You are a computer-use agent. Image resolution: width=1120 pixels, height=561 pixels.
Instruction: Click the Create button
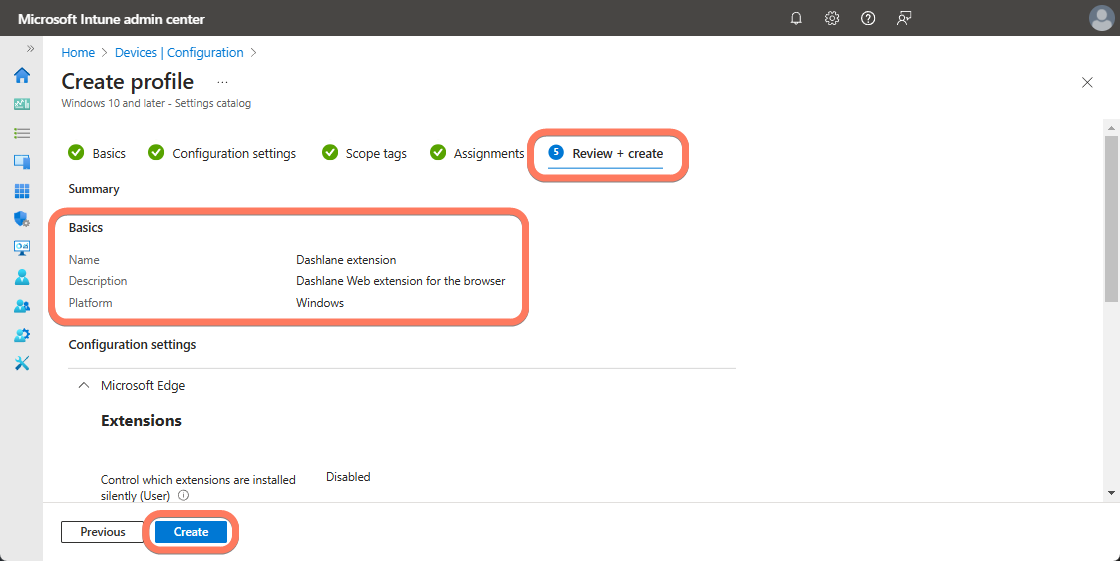click(x=191, y=532)
